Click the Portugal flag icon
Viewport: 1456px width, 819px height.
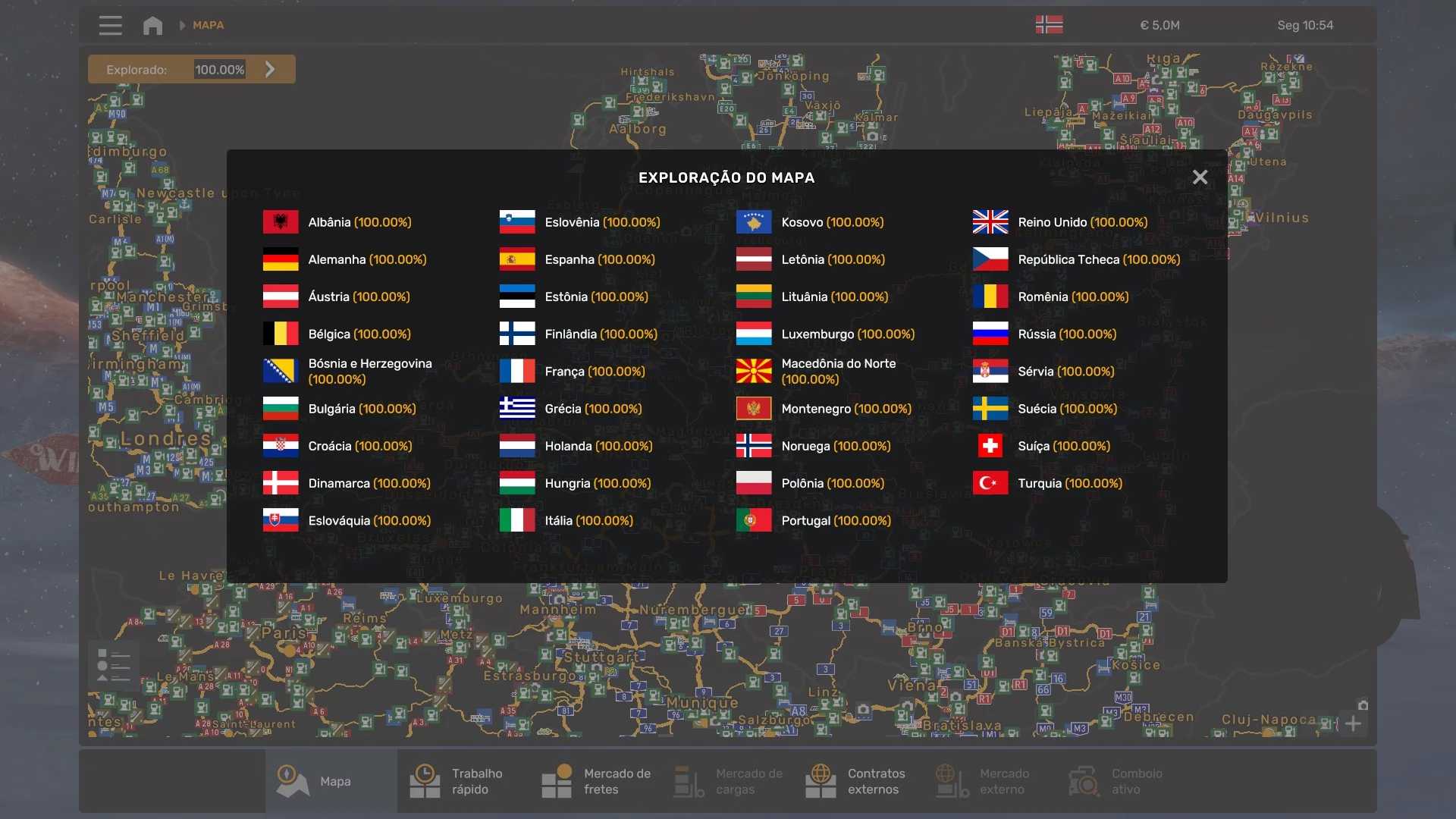(753, 520)
